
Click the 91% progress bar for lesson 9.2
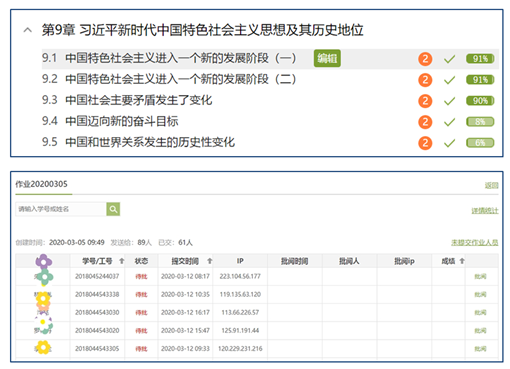point(480,80)
